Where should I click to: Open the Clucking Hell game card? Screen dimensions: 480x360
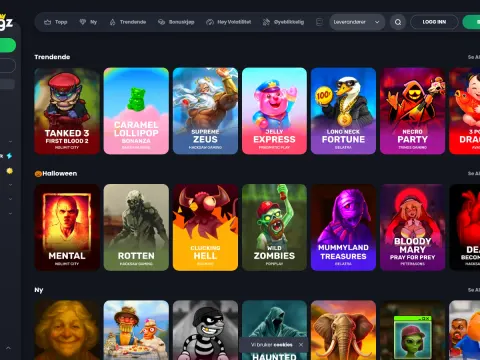[205, 227]
